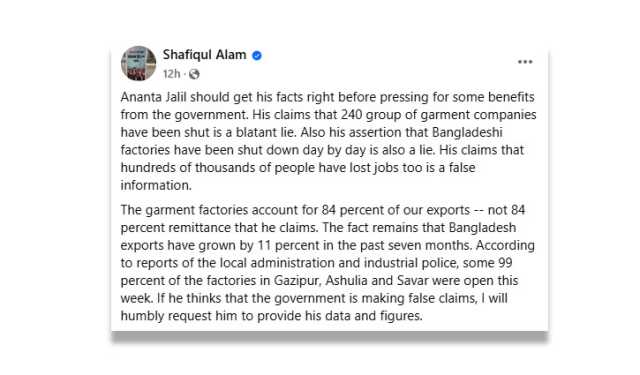
Task: Click the text 'industrial police' in the post
Action: coord(411,263)
